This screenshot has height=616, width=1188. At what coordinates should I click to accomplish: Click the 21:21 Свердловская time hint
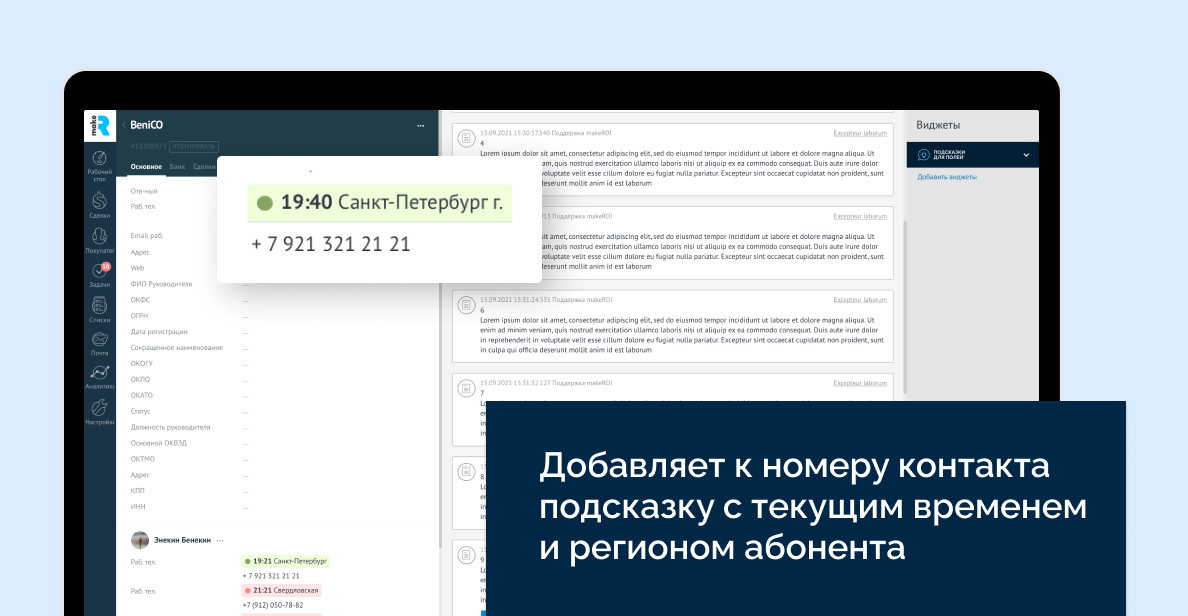(281, 590)
